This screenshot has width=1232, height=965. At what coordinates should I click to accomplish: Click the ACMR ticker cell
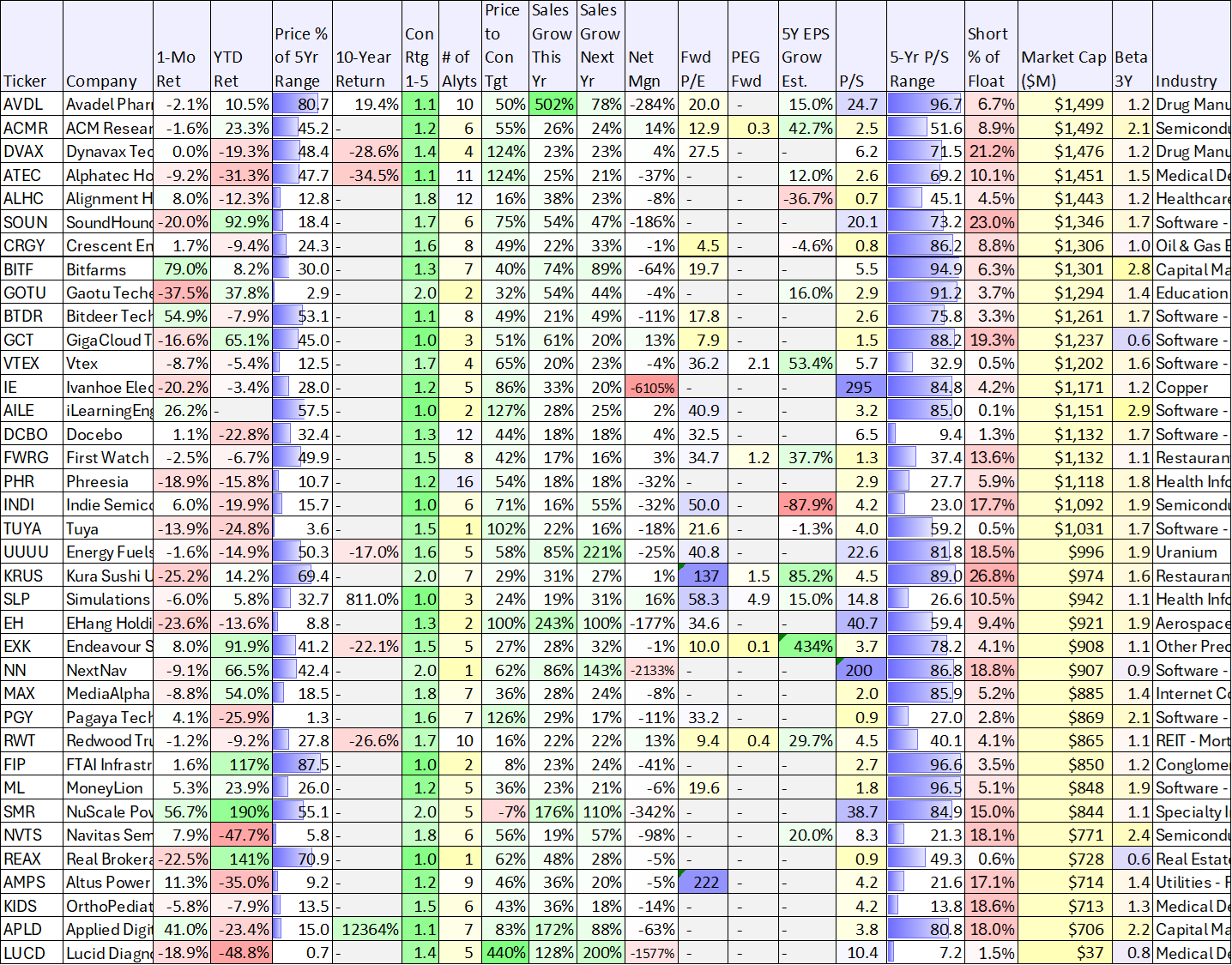click(32, 128)
